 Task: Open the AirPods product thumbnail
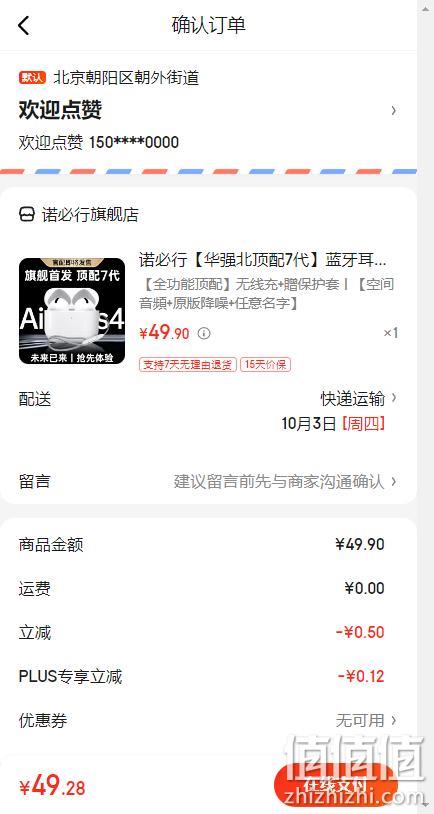tap(72, 311)
